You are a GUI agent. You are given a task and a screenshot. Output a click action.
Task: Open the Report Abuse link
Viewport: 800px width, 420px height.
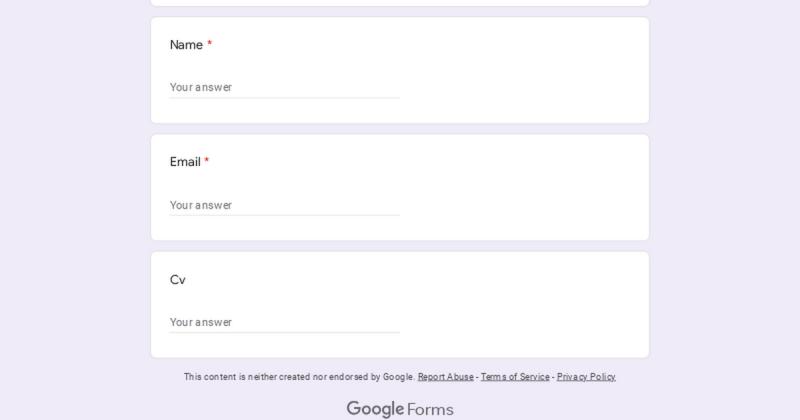coord(445,377)
